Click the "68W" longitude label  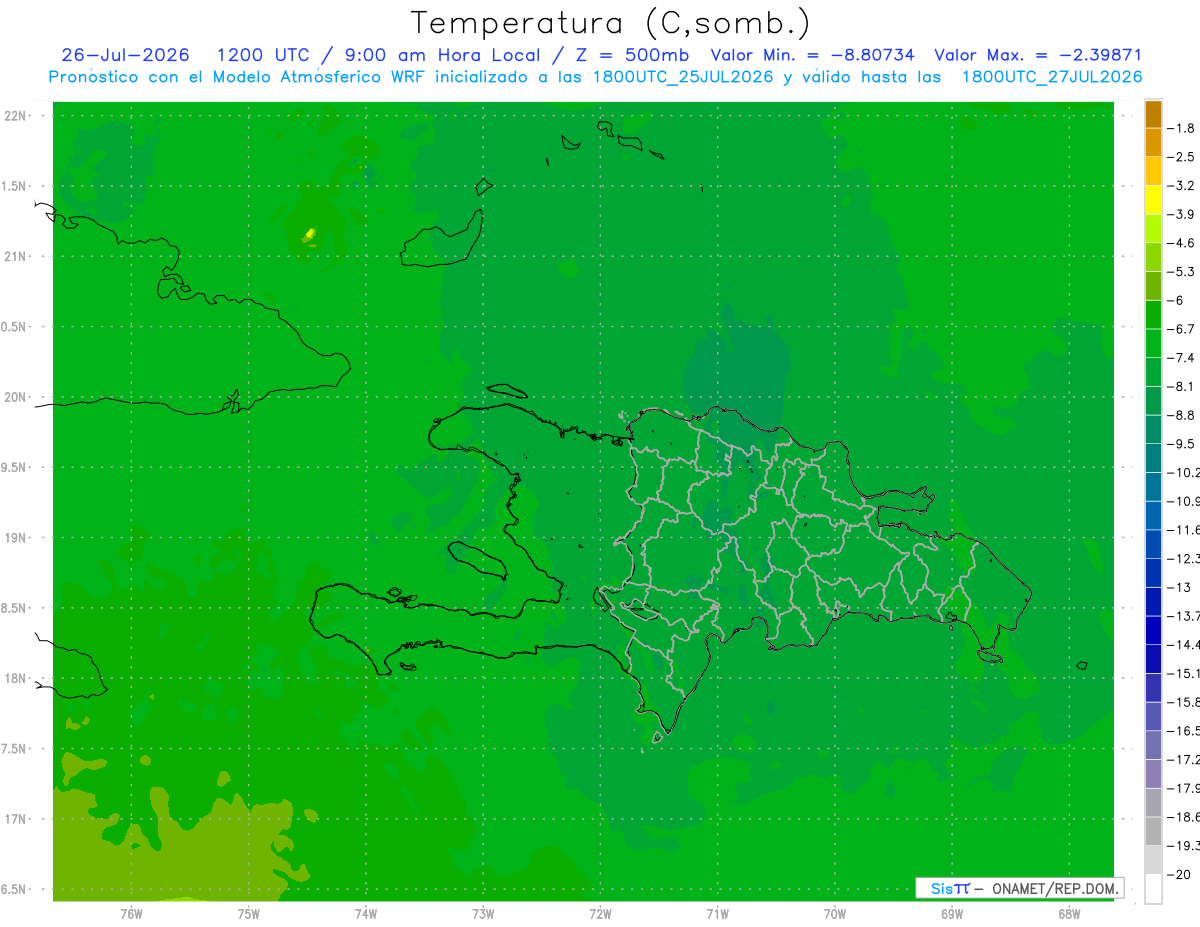[1069, 914]
